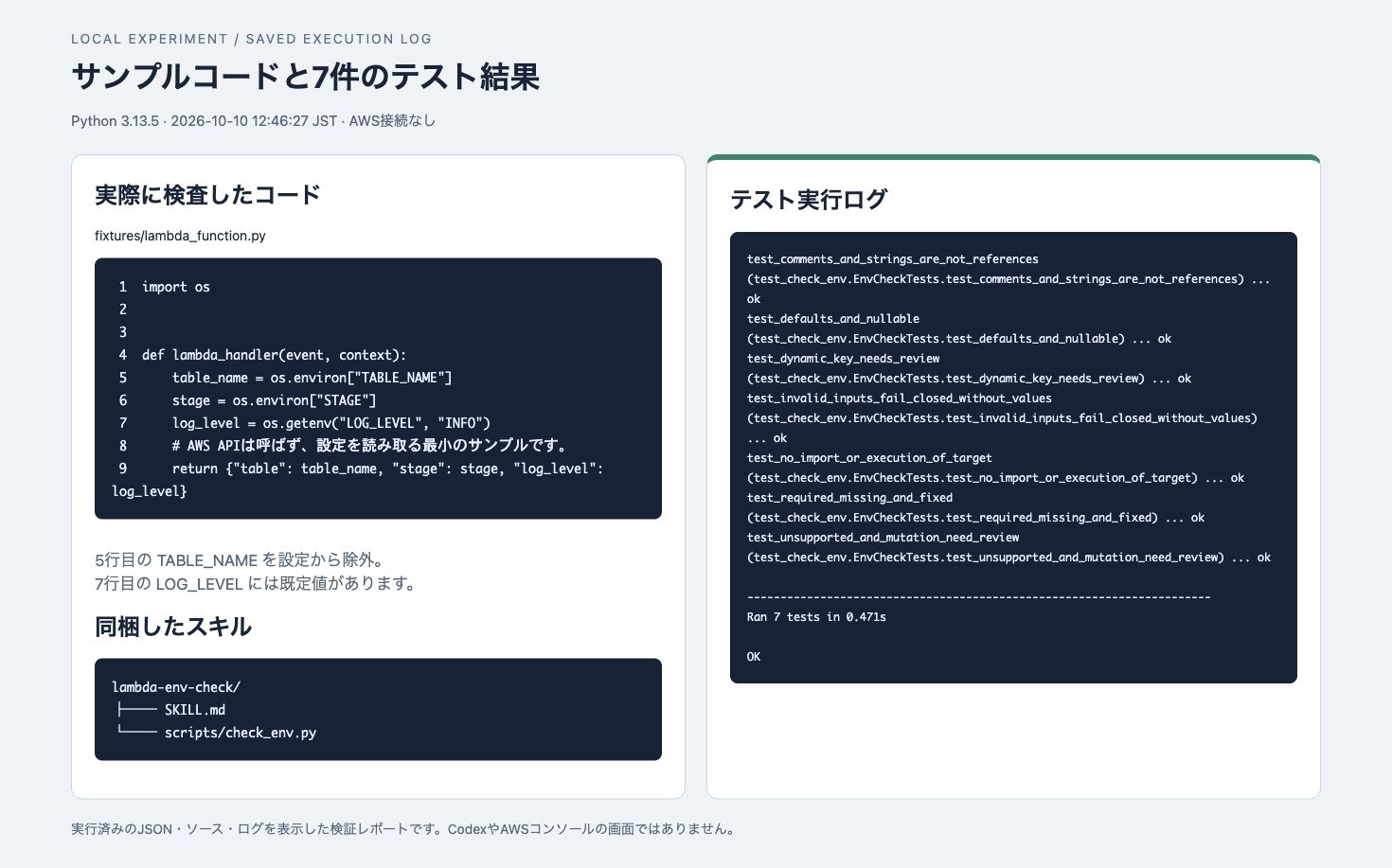Click the "return {"table": table_name" code line

358,480
